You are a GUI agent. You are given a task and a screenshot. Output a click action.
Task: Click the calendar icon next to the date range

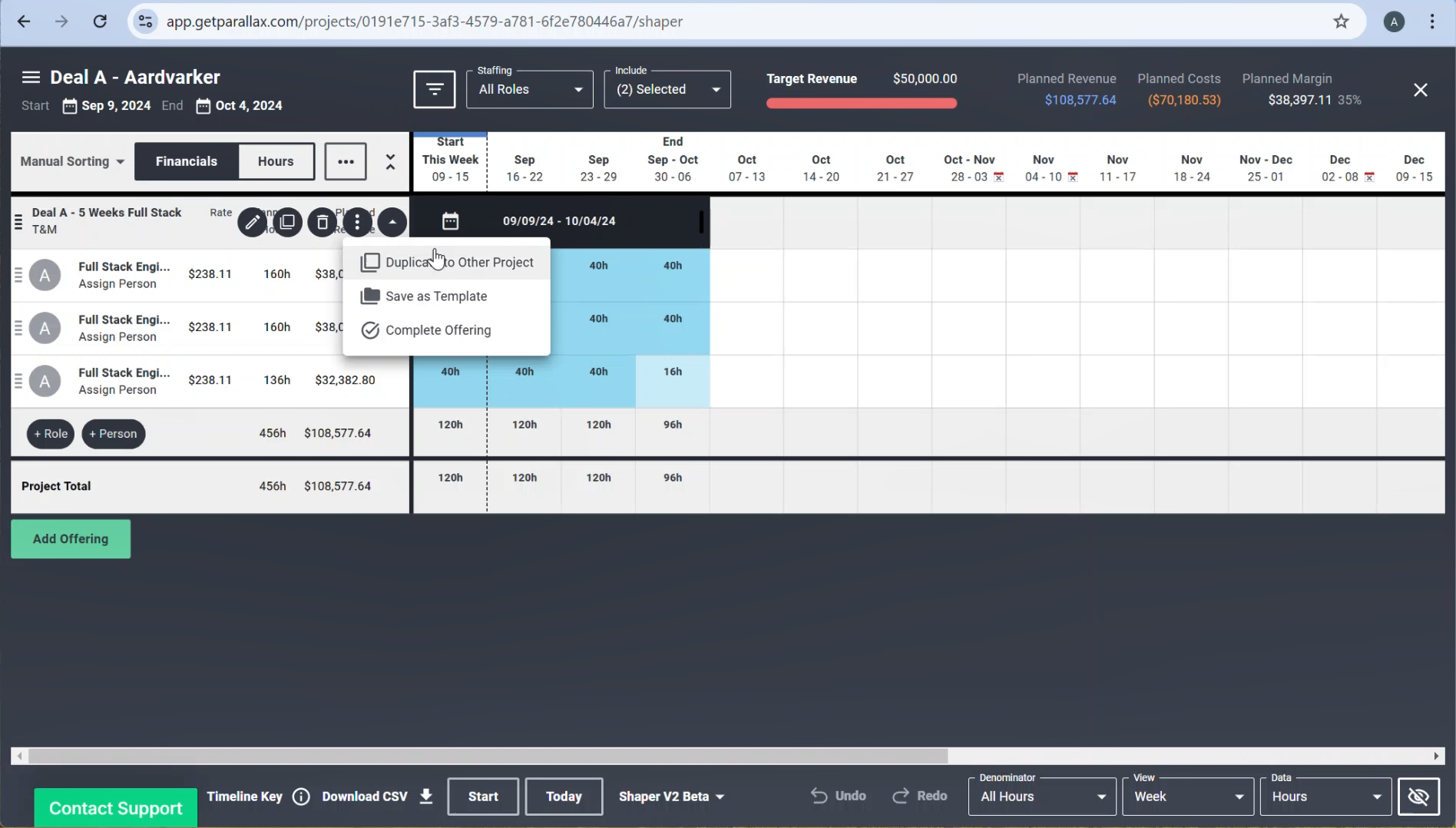(451, 220)
